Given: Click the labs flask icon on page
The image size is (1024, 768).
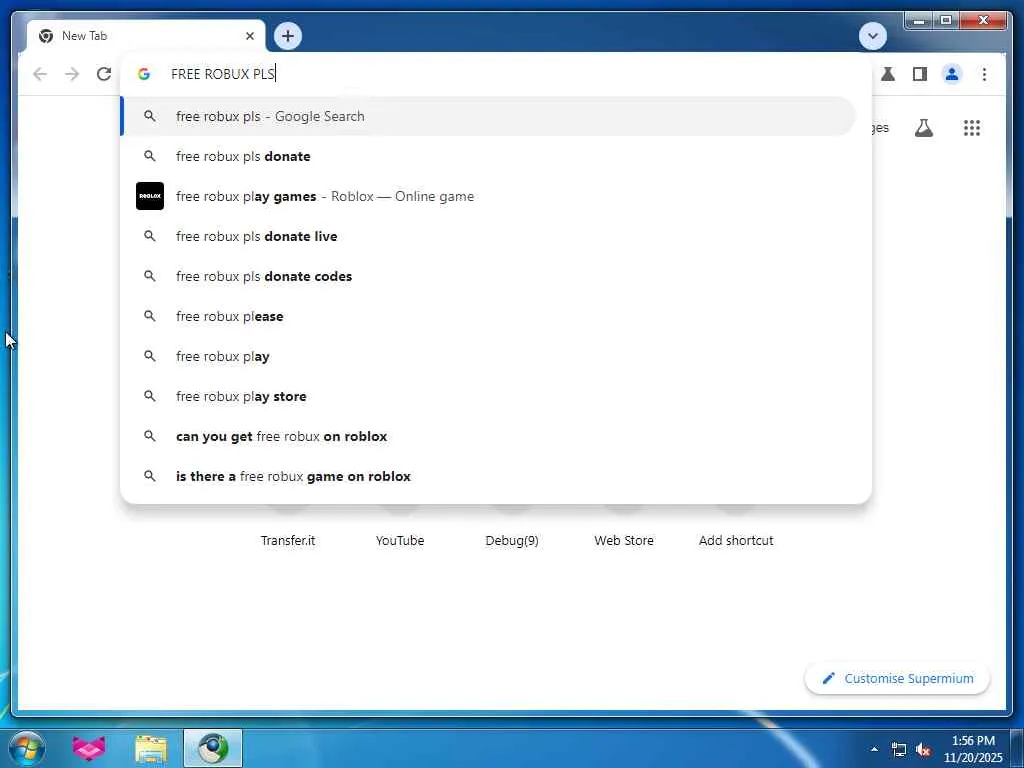Looking at the screenshot, I should click(x=923, y=128).
